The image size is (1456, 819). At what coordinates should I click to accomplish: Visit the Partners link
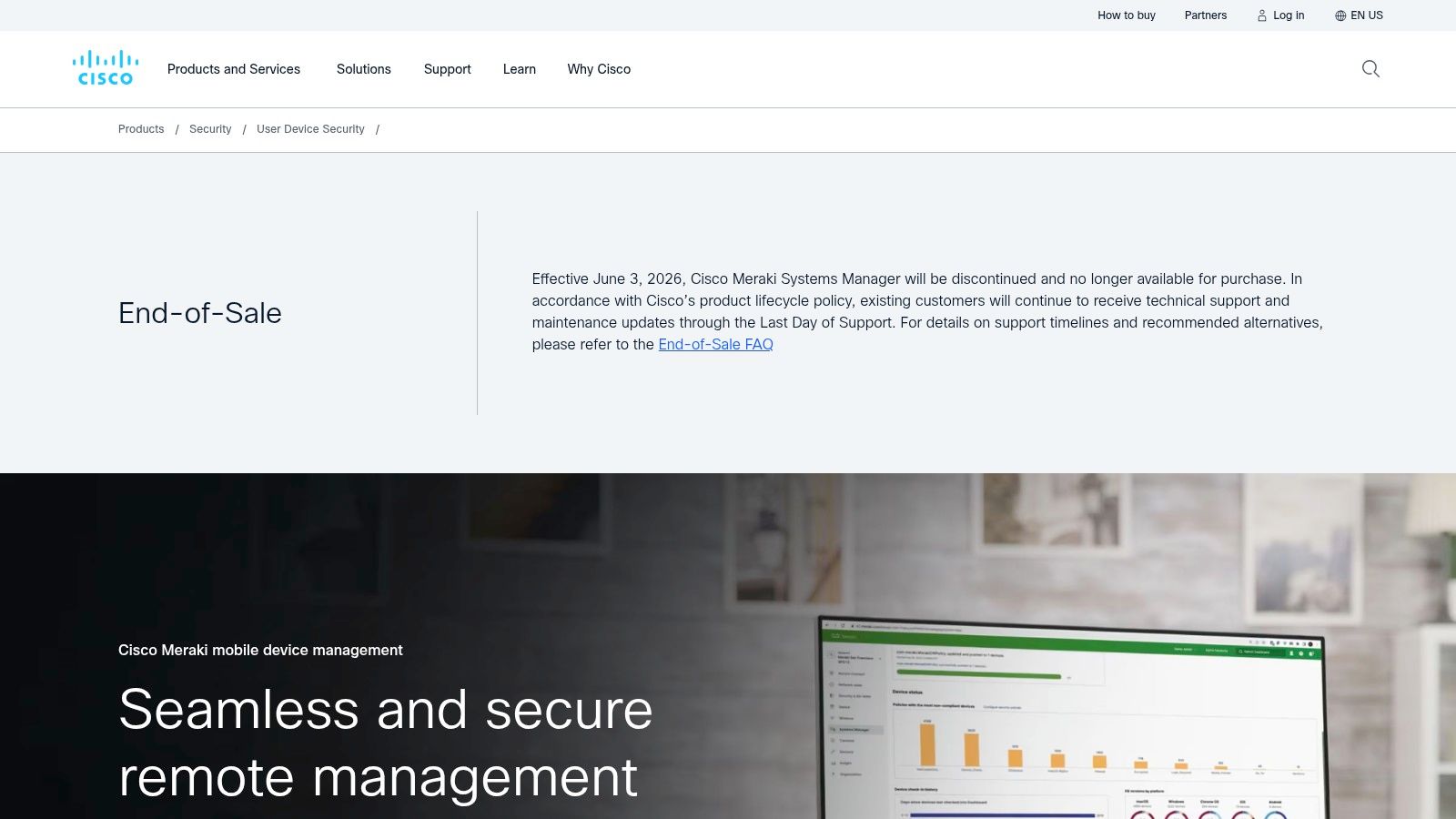(1205, 15)
